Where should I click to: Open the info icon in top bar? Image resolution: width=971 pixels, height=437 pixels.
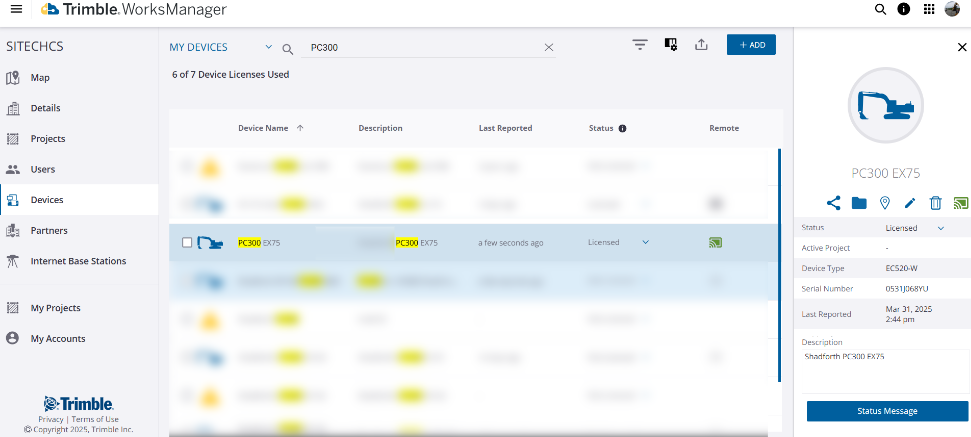pyautogui.click(x=904, y=9)
